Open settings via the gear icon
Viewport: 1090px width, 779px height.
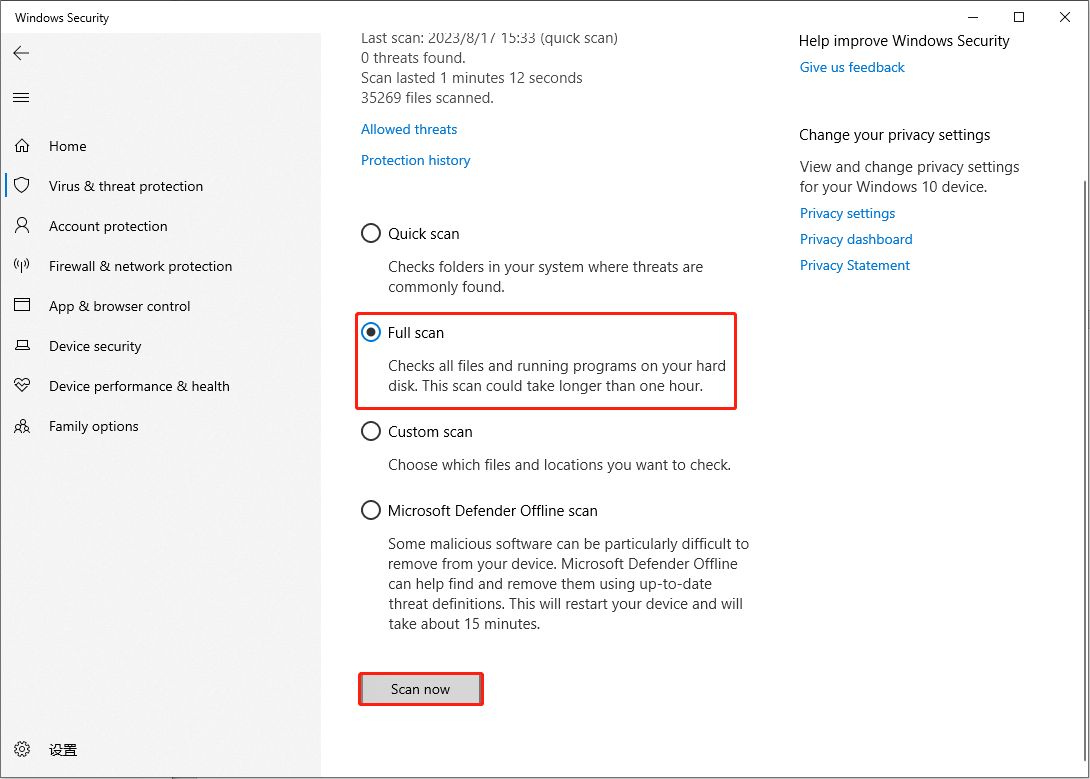click(22, 749)
